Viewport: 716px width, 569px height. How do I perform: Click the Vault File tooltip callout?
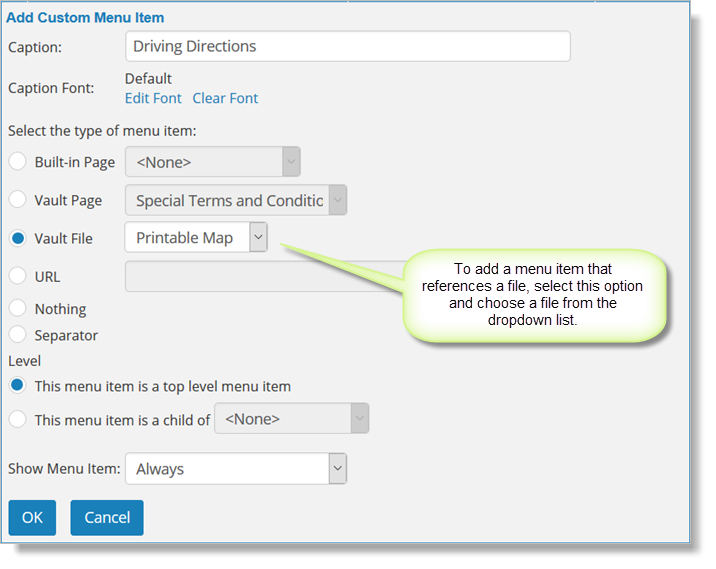(533, 295)
